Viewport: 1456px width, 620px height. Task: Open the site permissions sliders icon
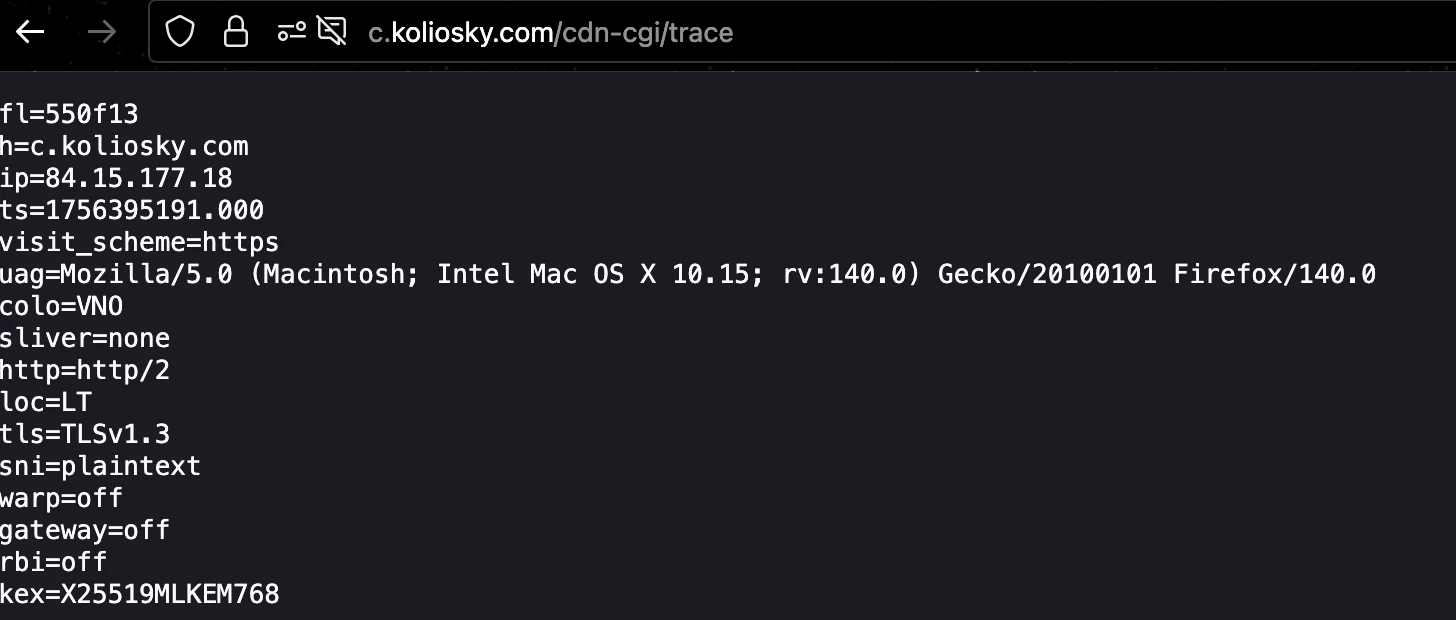[x=291, y=32]
